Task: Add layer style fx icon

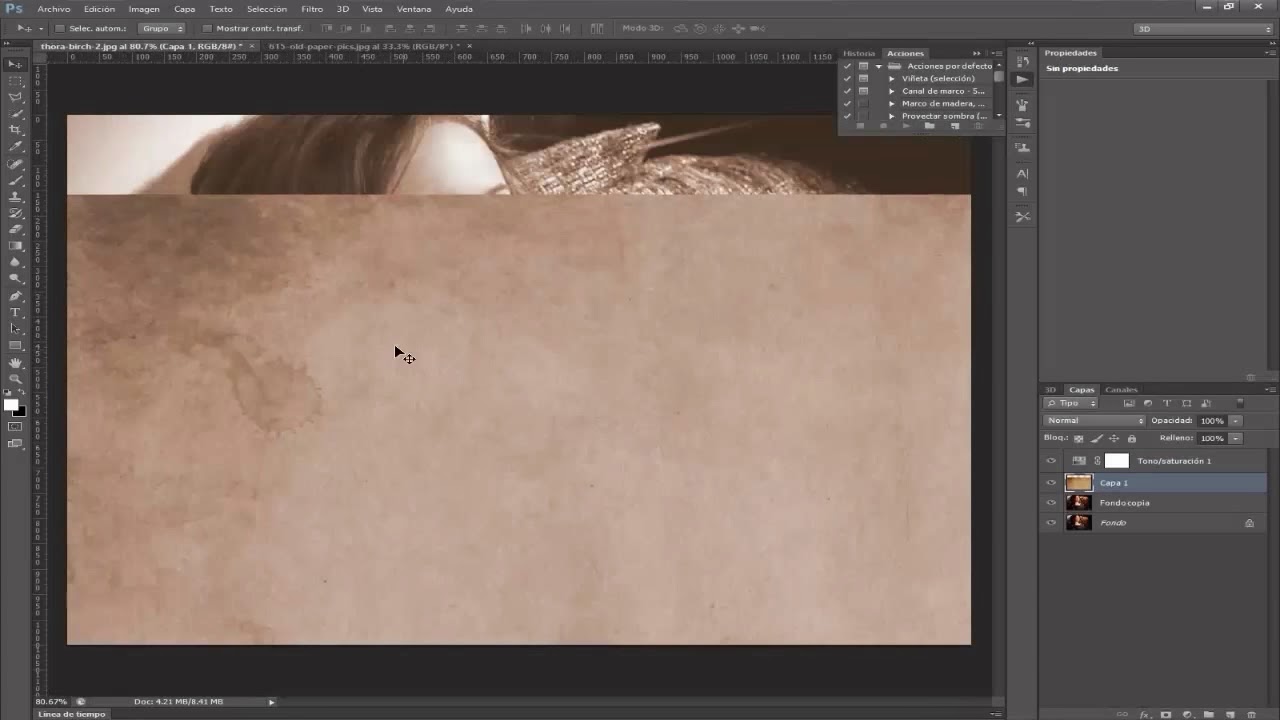Action: point(1145,715)
